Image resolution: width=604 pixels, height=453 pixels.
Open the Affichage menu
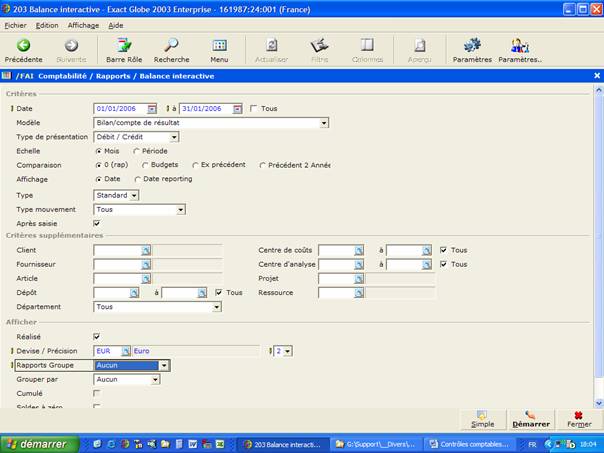(x=82, y=24)
